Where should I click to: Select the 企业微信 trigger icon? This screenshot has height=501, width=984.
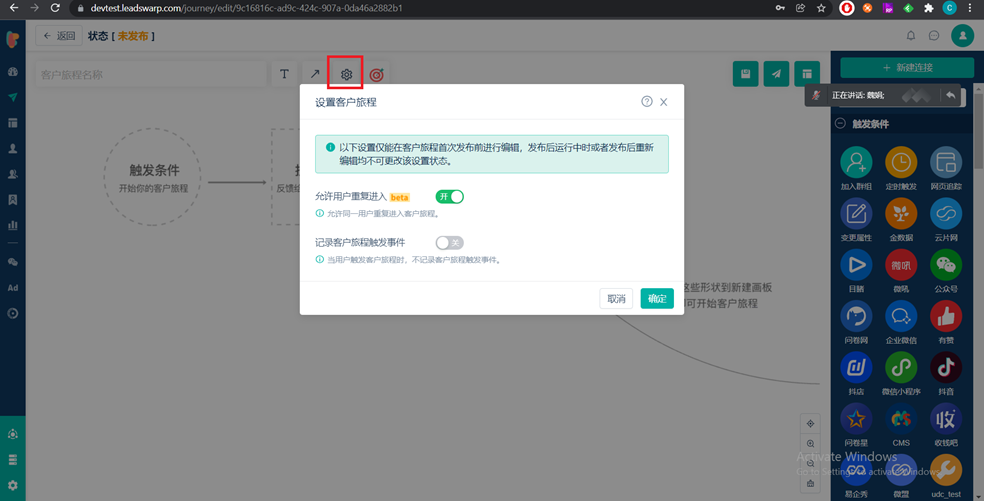901,316
